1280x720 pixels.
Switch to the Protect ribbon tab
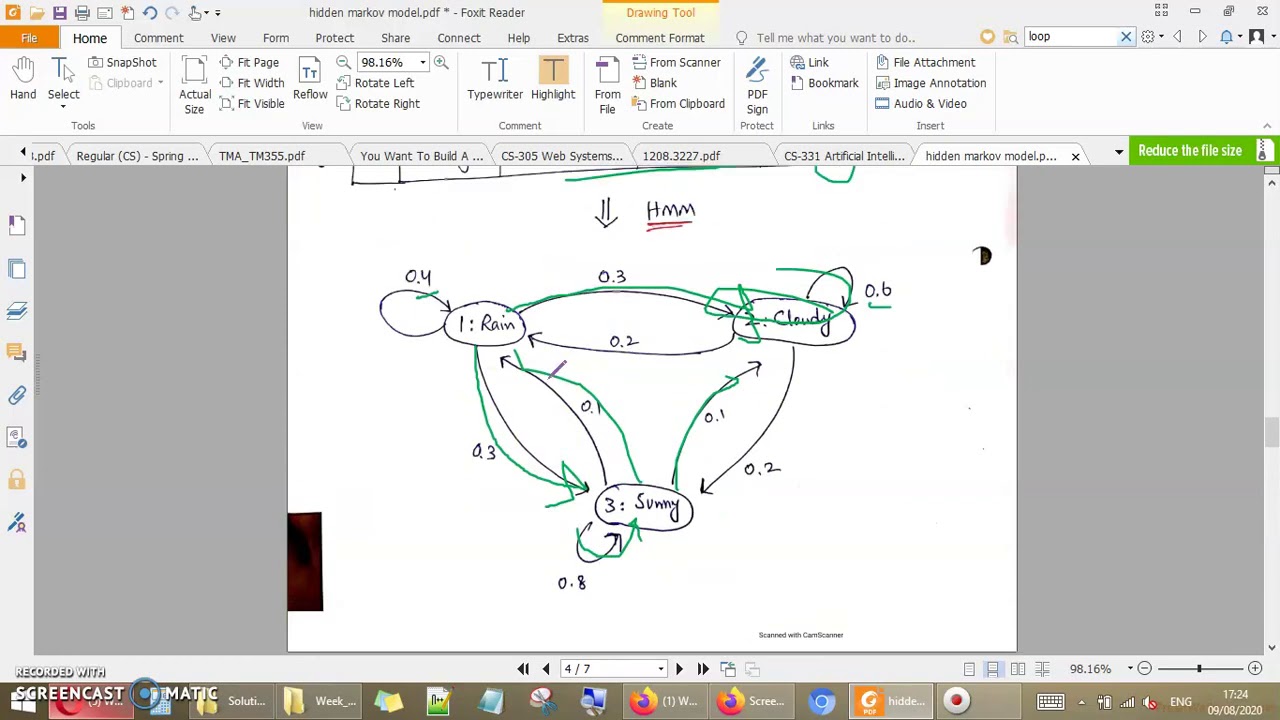(x=335, y=38)
